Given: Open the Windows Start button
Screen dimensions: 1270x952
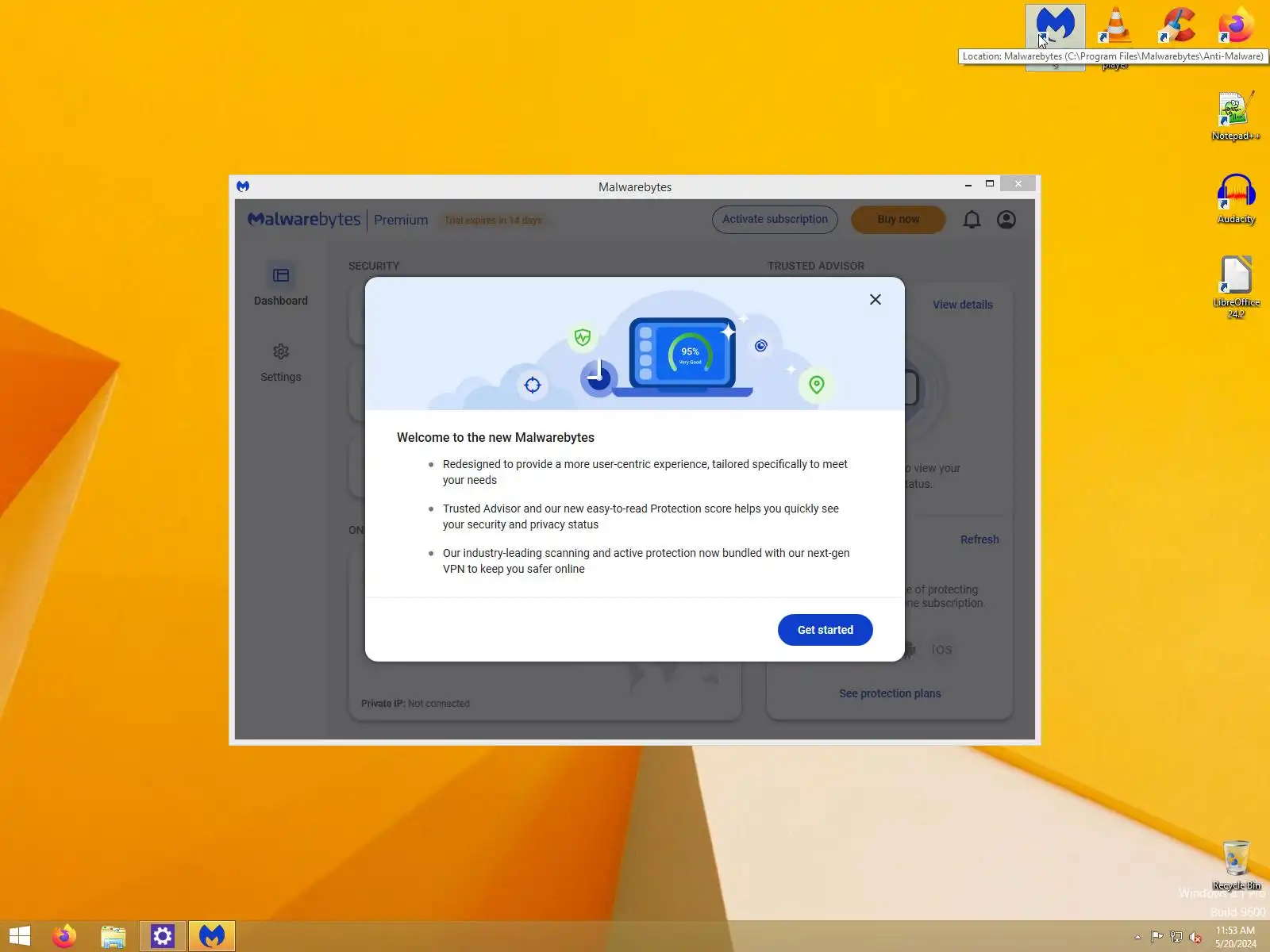Looking at the screenshot, I should pyautogui.click(x=20, y=936).
